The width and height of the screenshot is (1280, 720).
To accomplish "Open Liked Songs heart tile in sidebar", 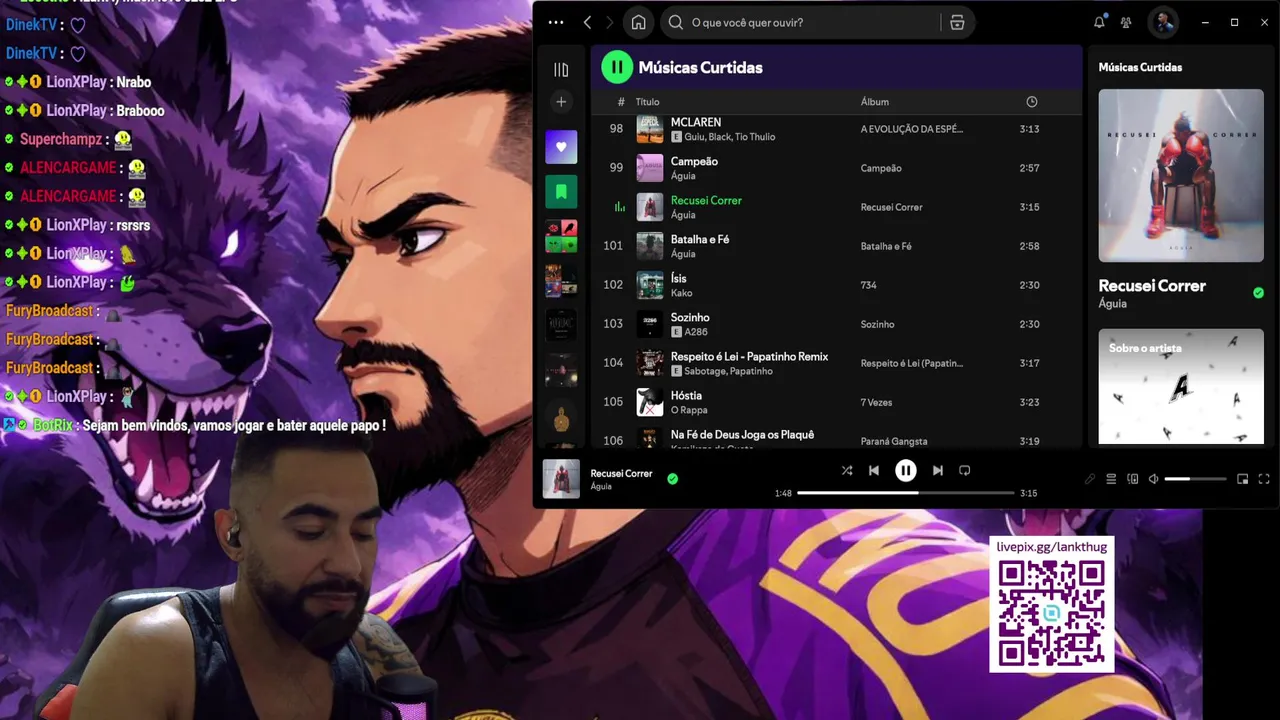I will pyautogui.click(x=561, y=147).
